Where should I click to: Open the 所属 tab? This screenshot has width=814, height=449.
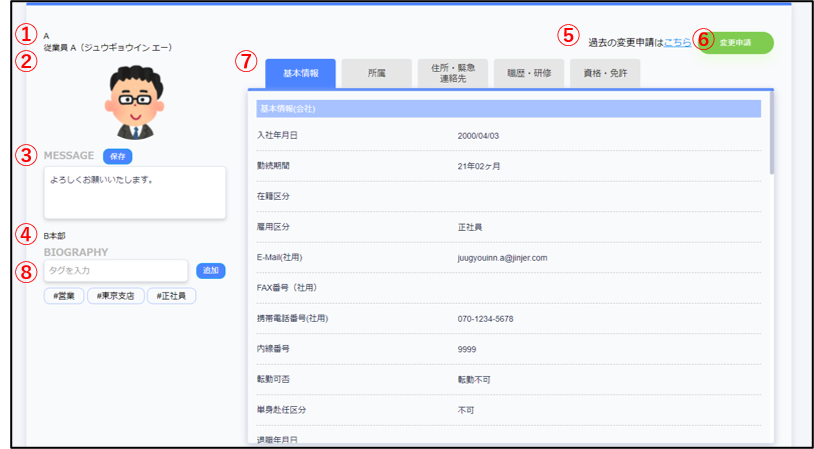(377, 73)
